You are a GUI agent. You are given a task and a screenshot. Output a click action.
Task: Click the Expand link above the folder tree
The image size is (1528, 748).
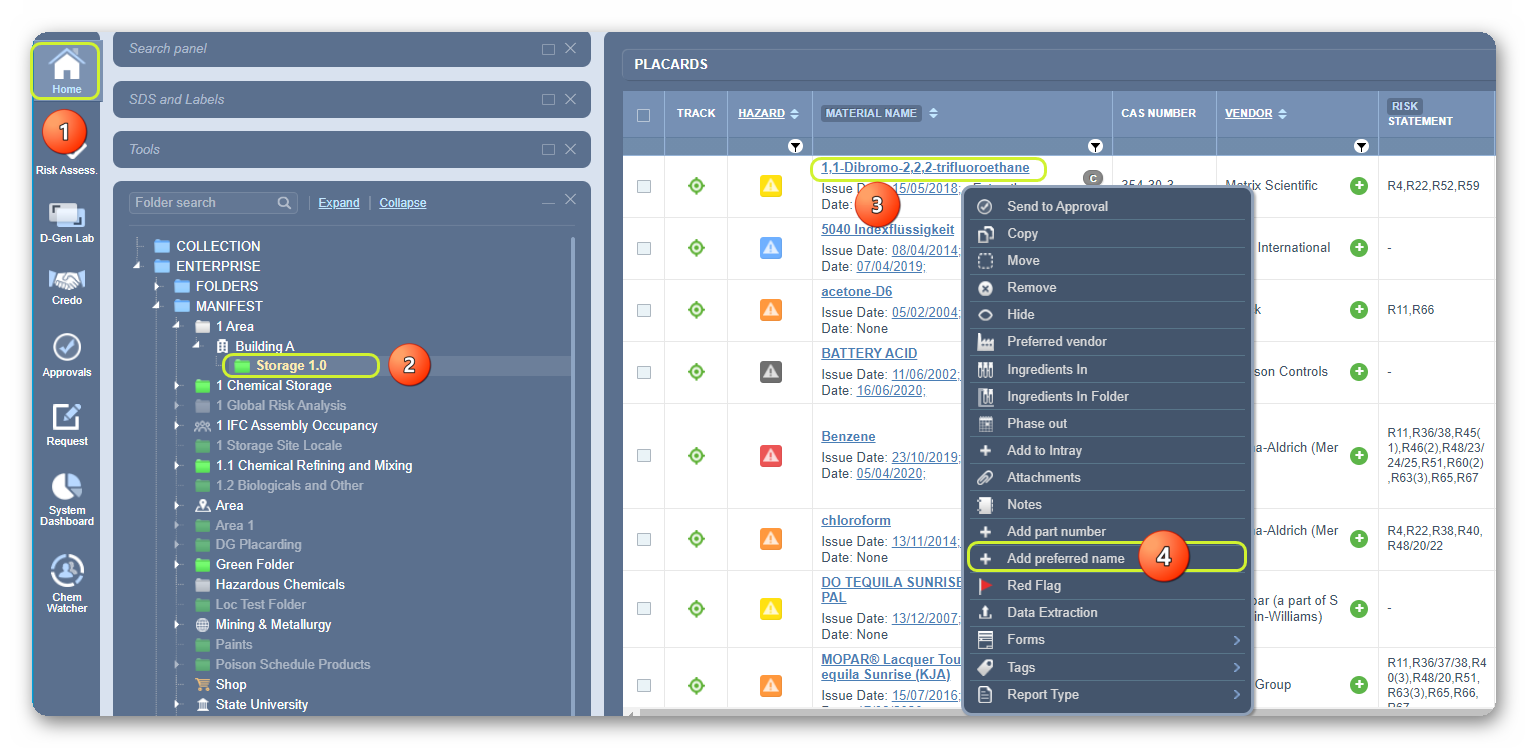(x=339, y=203)
